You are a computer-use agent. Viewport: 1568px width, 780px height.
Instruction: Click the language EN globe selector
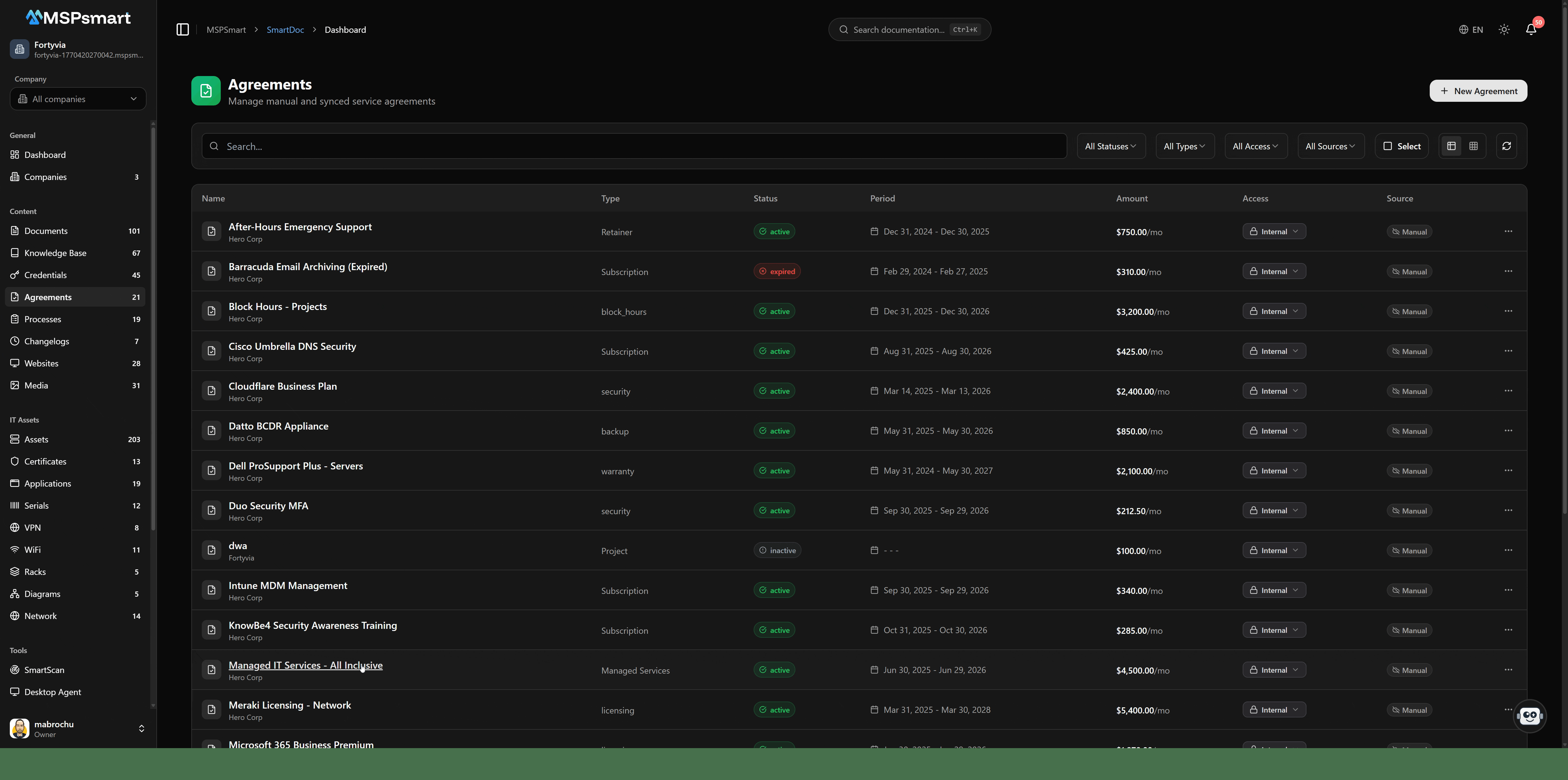tap(1470, 29)
